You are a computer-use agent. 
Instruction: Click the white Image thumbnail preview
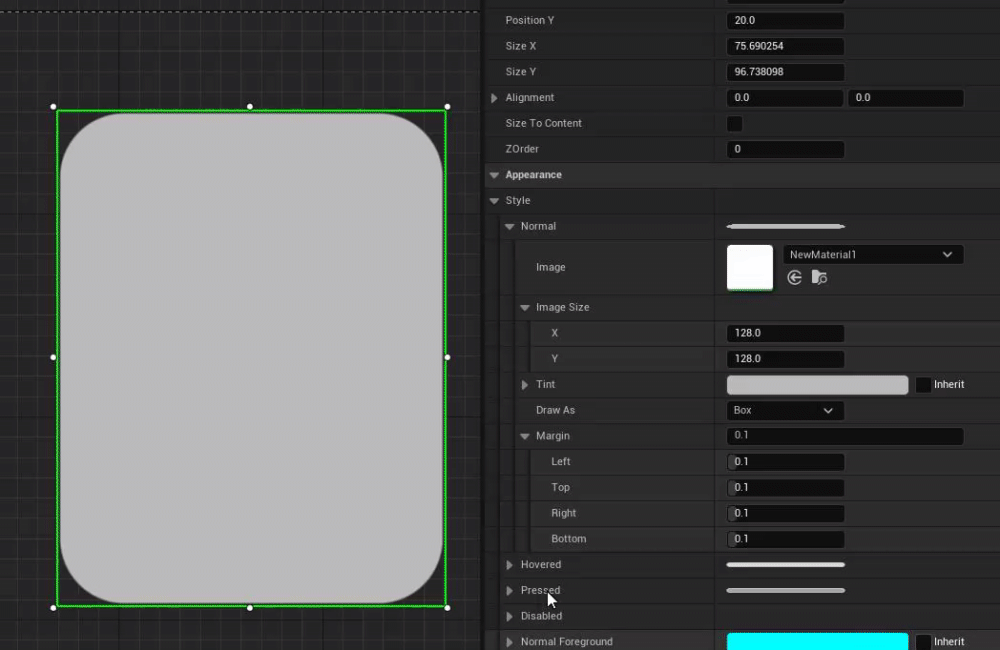pyautogui.click(x=750, y=267)
